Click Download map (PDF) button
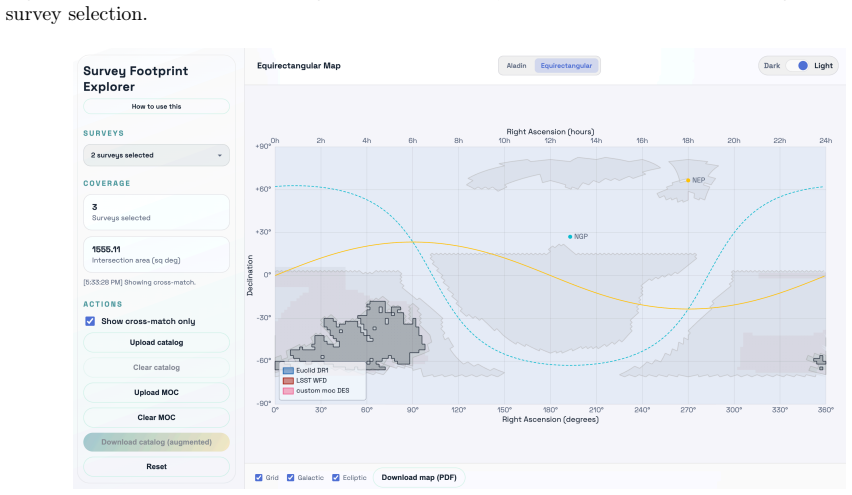Image resolution: width=852 pixels, height=495 pixels. click(419, 478)
